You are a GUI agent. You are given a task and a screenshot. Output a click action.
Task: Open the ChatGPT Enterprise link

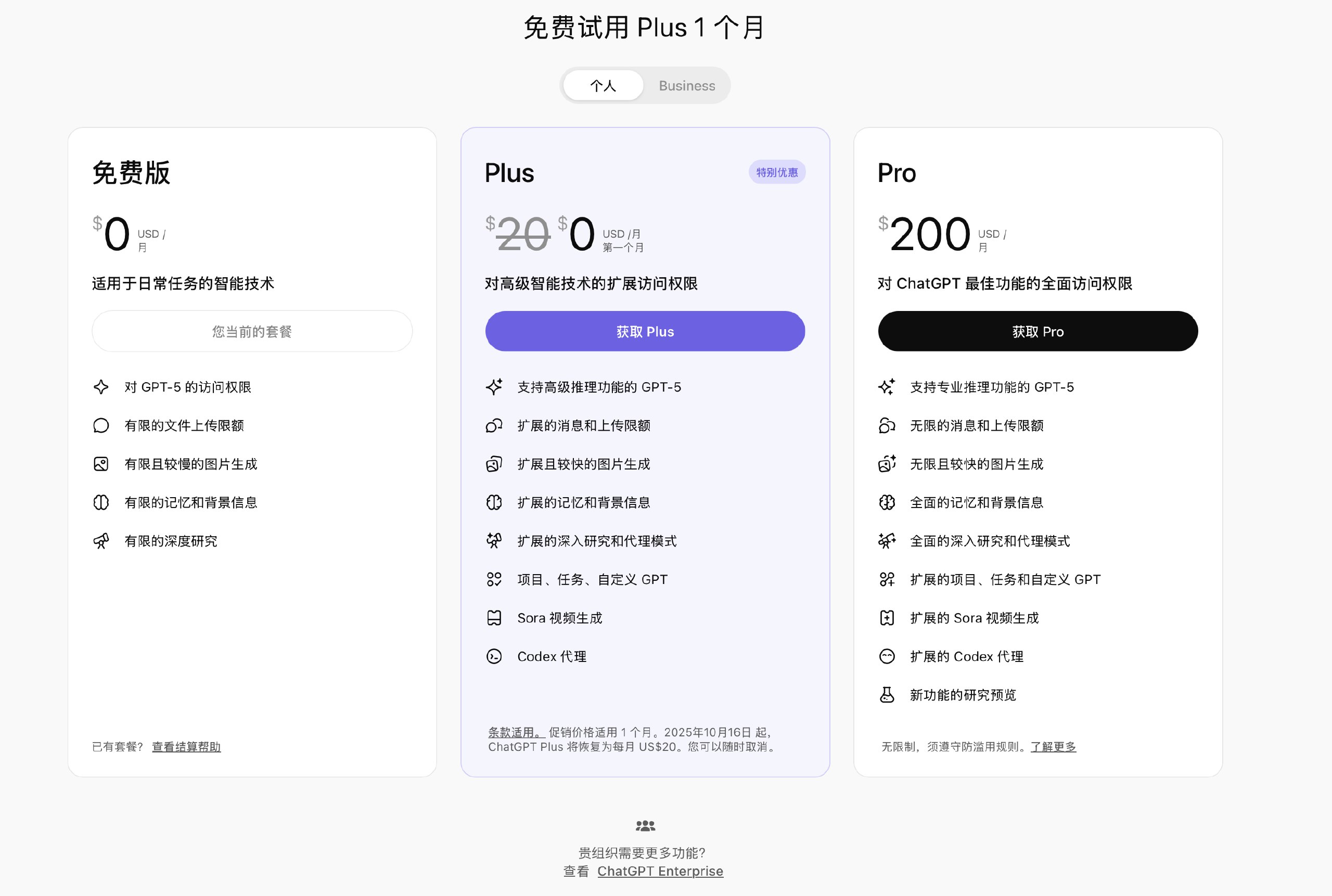tap(660, 872)
